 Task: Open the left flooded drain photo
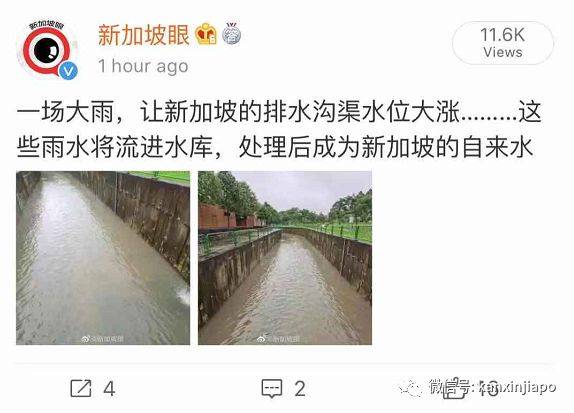[103, 258]
